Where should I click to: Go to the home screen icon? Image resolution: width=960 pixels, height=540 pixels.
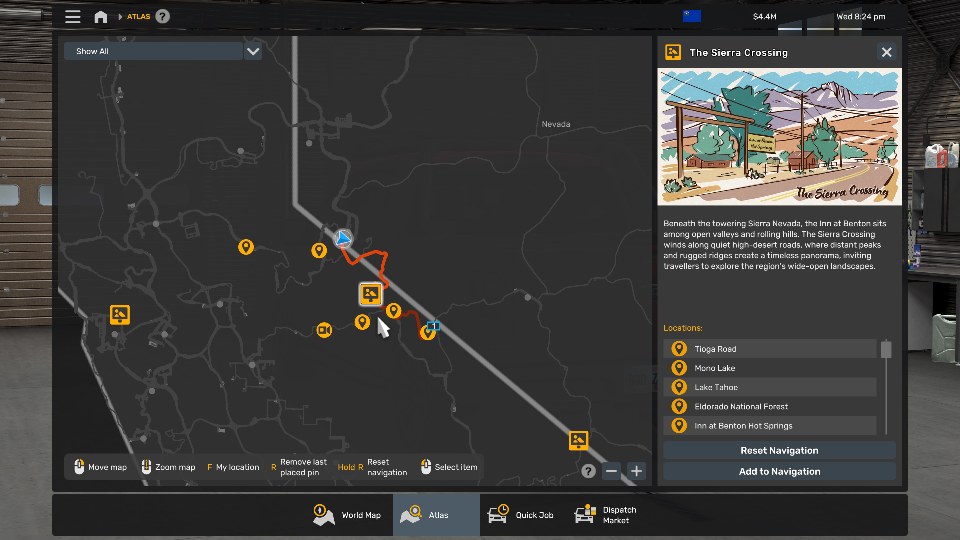click(101, 17)
